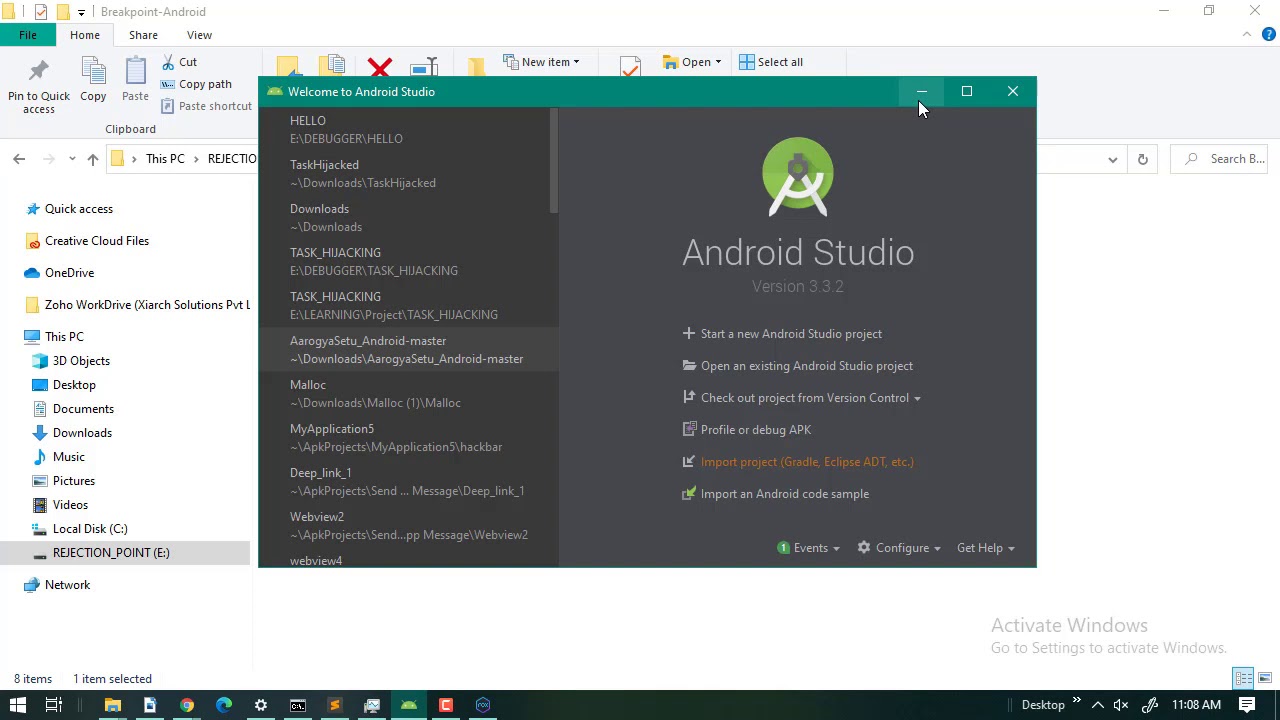Open Command Prompt from the taskbar
The height and width of the screenshot is (720, 1280).
click(x=298, y=705)
